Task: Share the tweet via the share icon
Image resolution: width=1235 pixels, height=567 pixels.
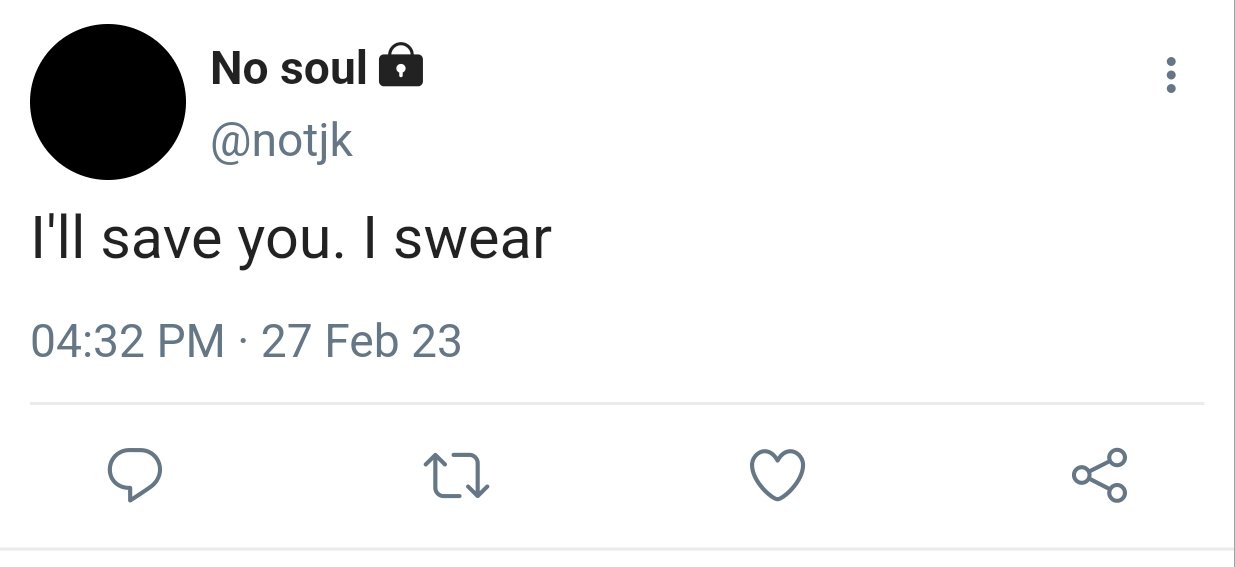Action: [1099, 475]
